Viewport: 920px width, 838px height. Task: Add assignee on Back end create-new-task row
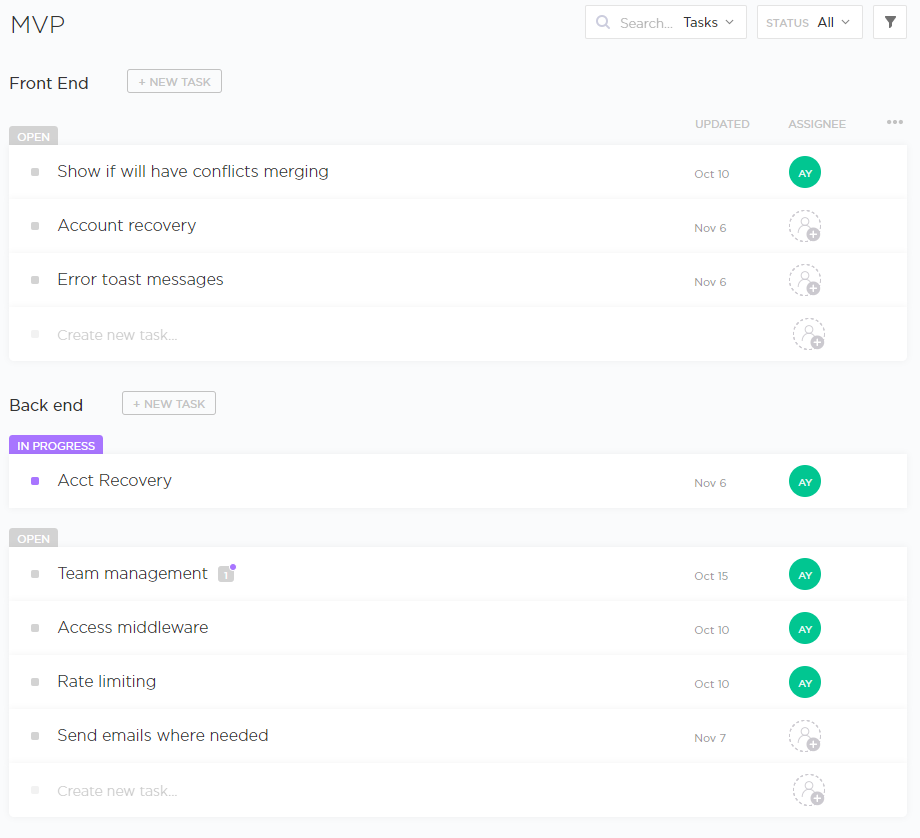[809, 790]
